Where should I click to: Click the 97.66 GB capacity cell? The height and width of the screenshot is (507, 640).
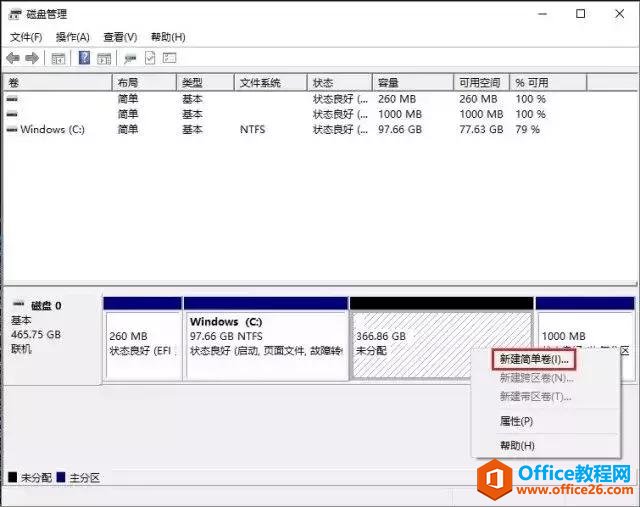(x=400, y=129)
